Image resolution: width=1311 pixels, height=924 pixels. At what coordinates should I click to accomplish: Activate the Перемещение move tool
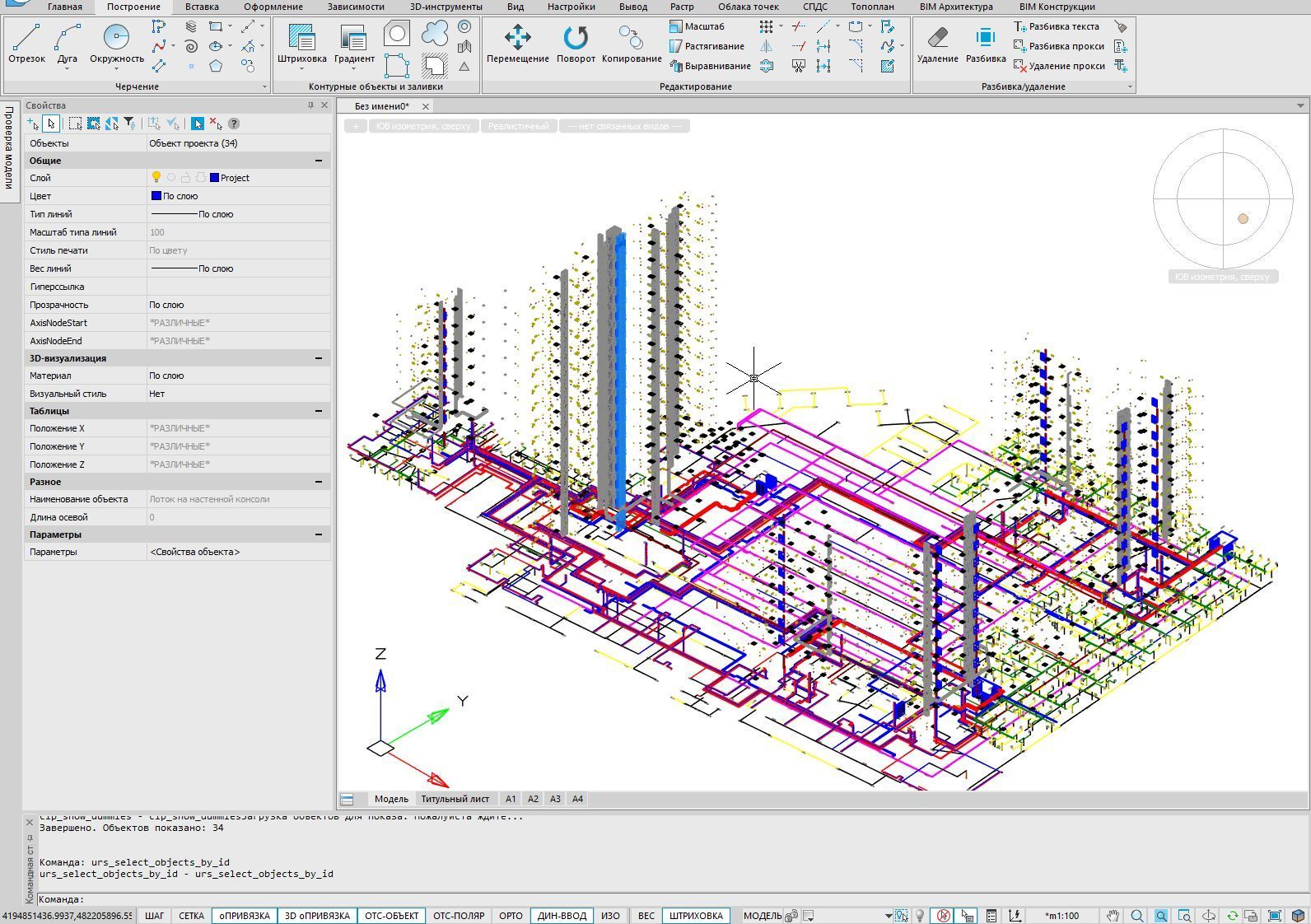tap(518, 43)
